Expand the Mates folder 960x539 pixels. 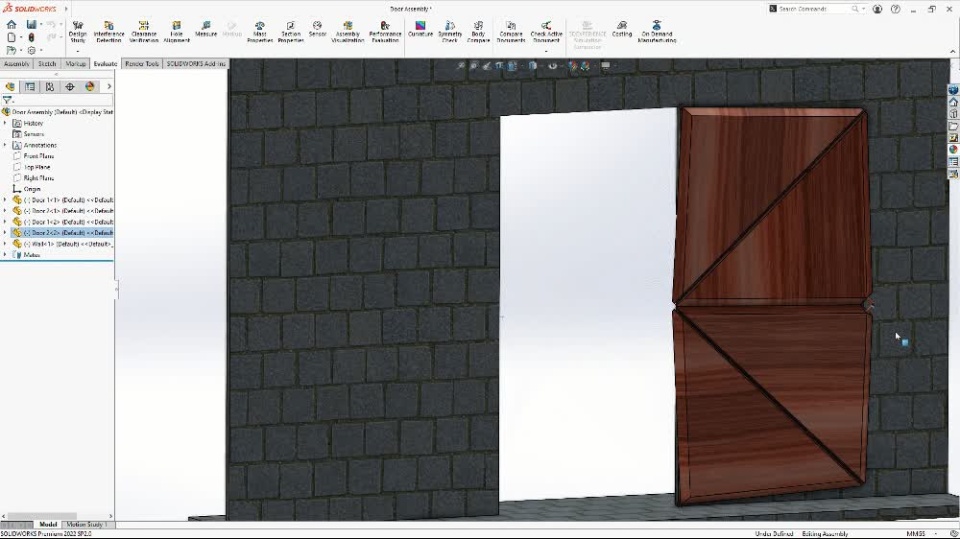coord(6,255)
